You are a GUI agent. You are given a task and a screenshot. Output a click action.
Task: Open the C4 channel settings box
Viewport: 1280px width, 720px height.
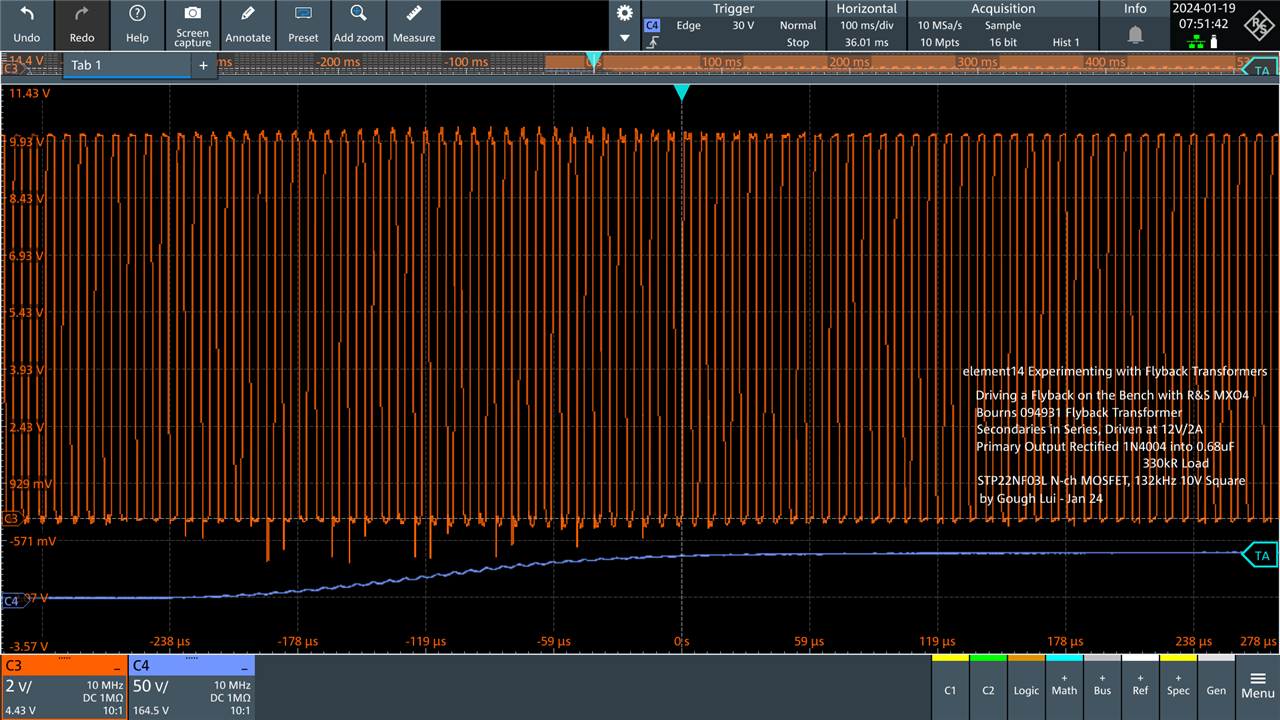tap(192, 687)
